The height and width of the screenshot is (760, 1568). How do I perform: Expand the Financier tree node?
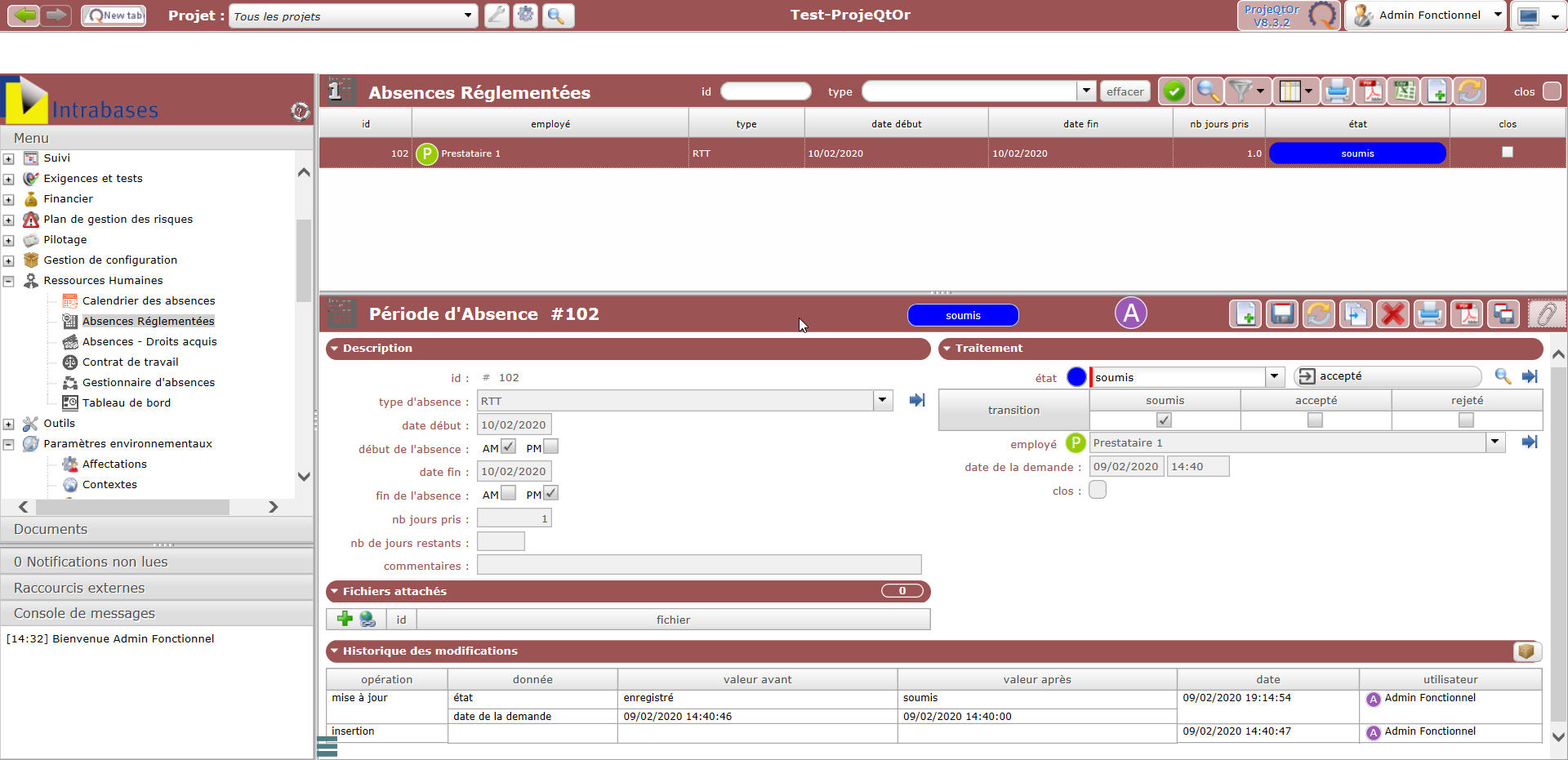(x=8, y=199)
